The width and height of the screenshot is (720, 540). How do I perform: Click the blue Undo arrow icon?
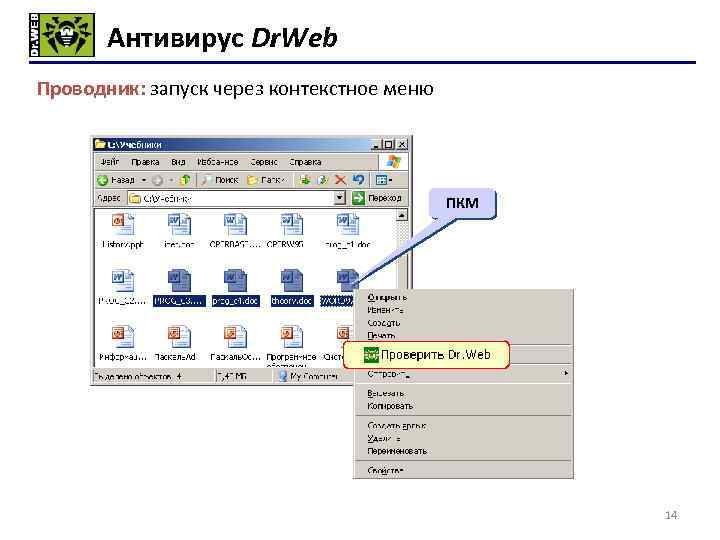click(358, 180)
